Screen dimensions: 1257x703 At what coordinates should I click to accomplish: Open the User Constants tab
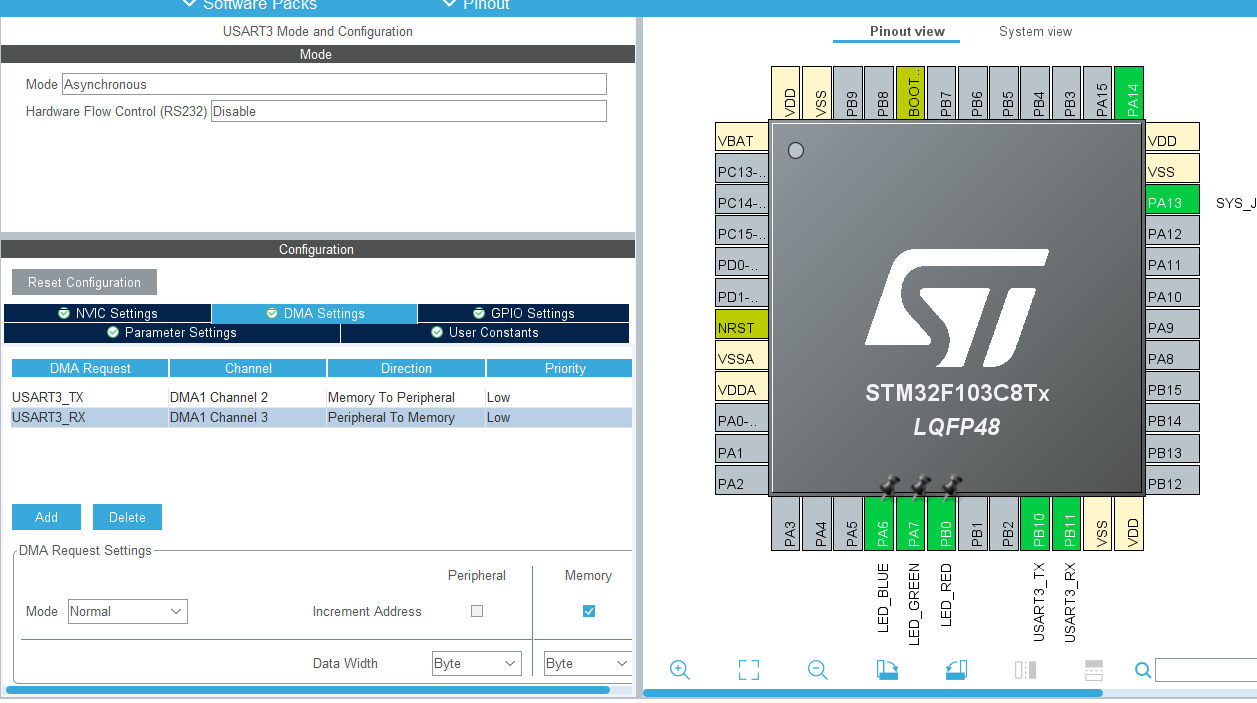(x=485, y=332)
